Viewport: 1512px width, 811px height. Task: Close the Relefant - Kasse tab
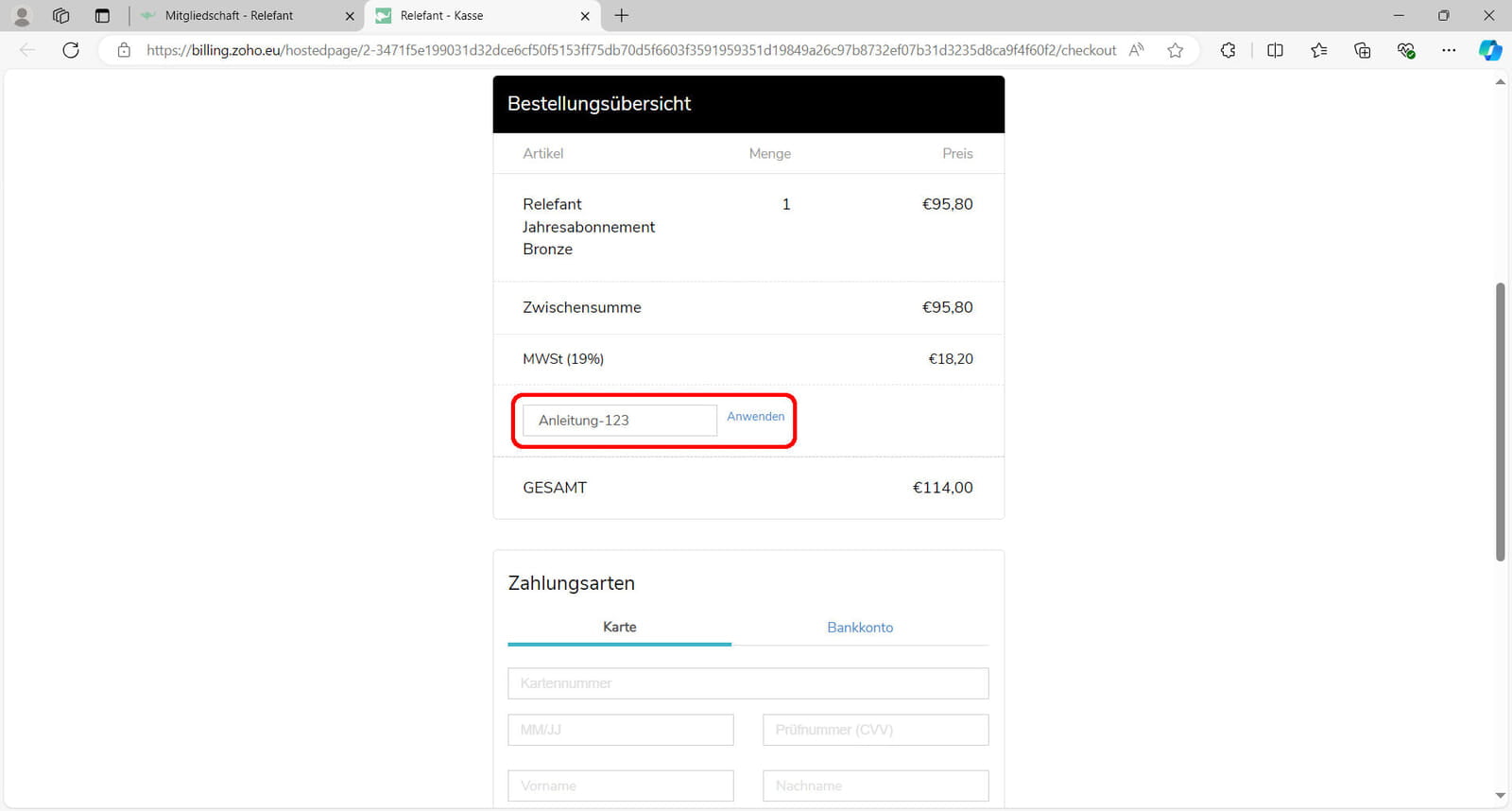pyautogui.click(x=585, y=16)
